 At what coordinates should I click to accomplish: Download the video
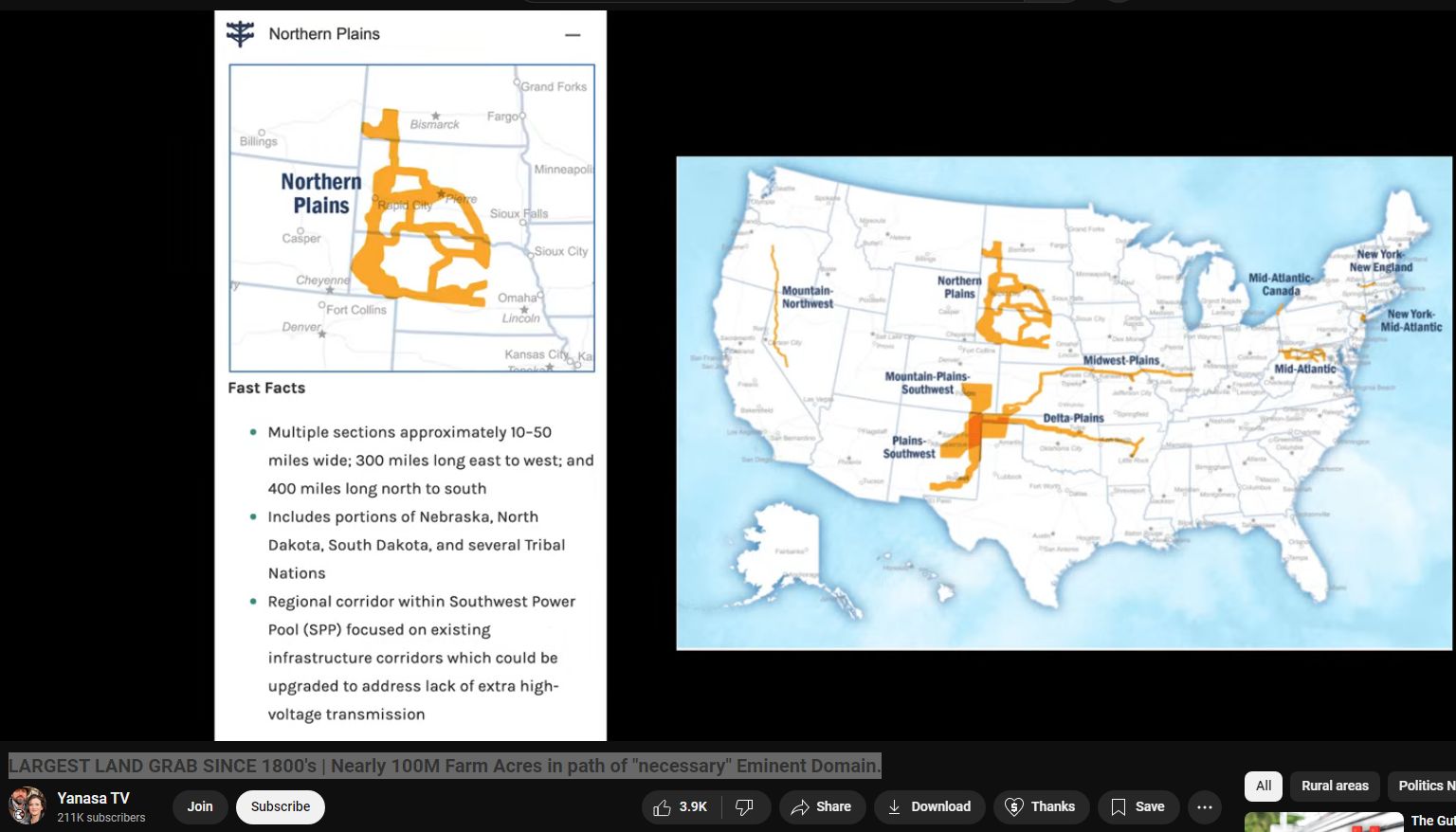pyautogui.click(x=929, y=807)
